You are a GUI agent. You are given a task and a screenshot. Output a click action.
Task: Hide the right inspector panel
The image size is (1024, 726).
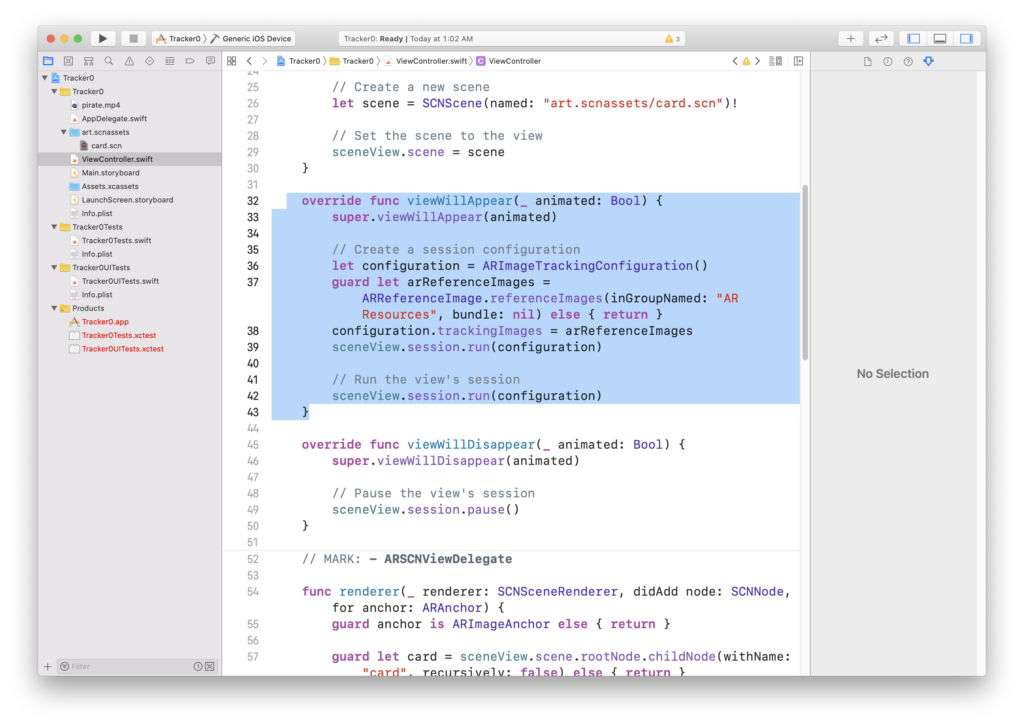pyautogui.click(x=966, y=39)
